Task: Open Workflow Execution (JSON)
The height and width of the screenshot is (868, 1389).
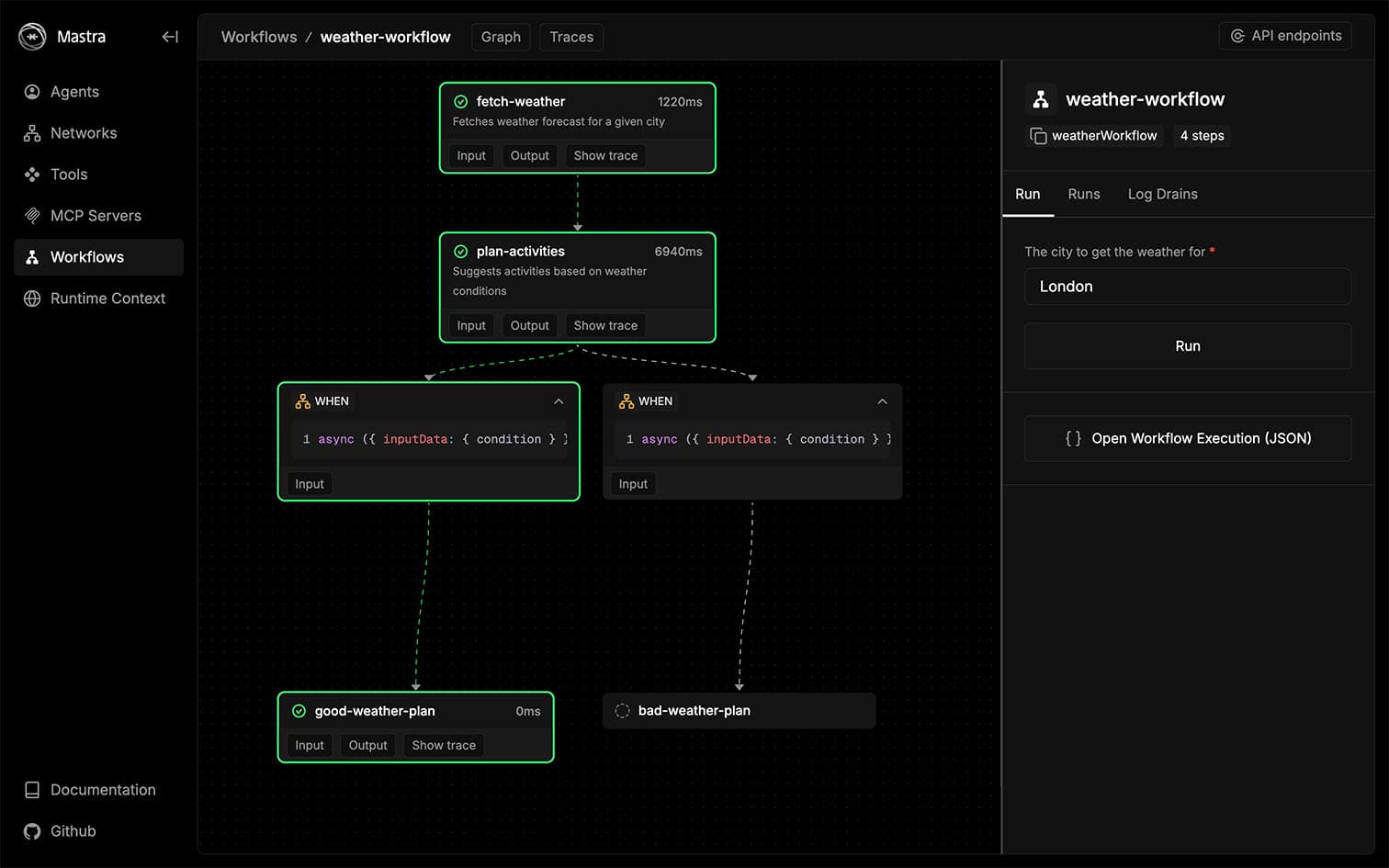Action: coord(1188,438)
